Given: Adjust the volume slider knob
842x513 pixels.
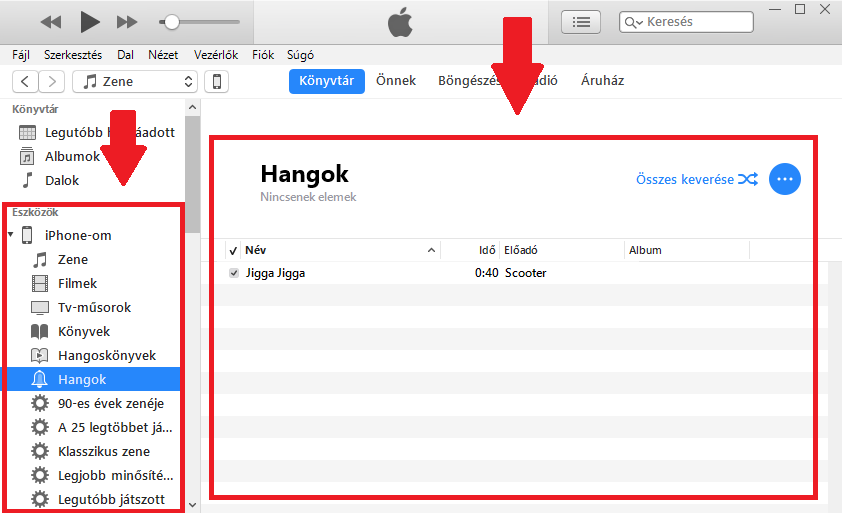Looking at the screenshot, I should coord(171,22).
